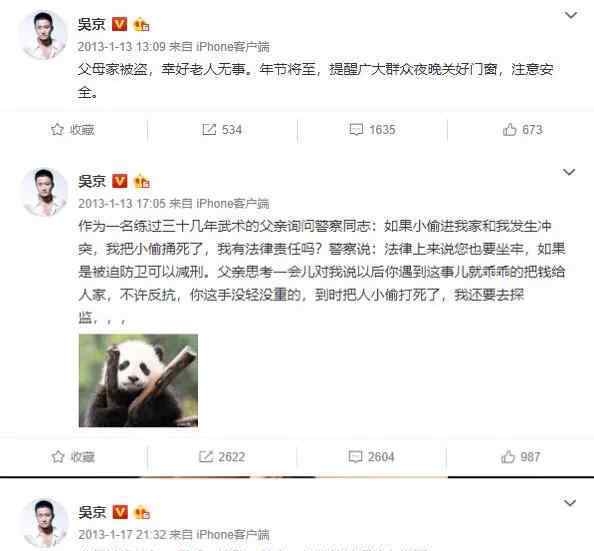Viewport: 594px width, 551px height.
Task: Like the second post with 987 likes
Action: 521,457
